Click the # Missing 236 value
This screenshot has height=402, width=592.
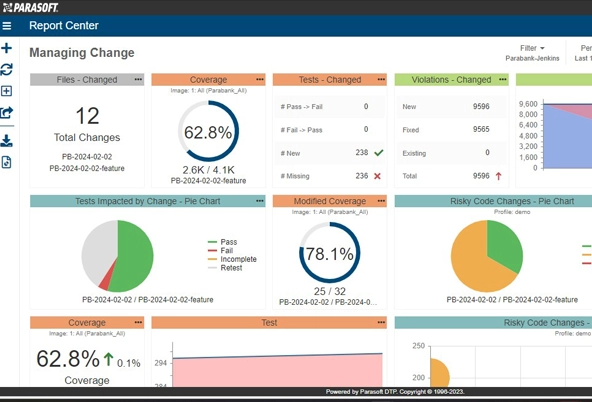pyautogui.click(x=362, y=176)
